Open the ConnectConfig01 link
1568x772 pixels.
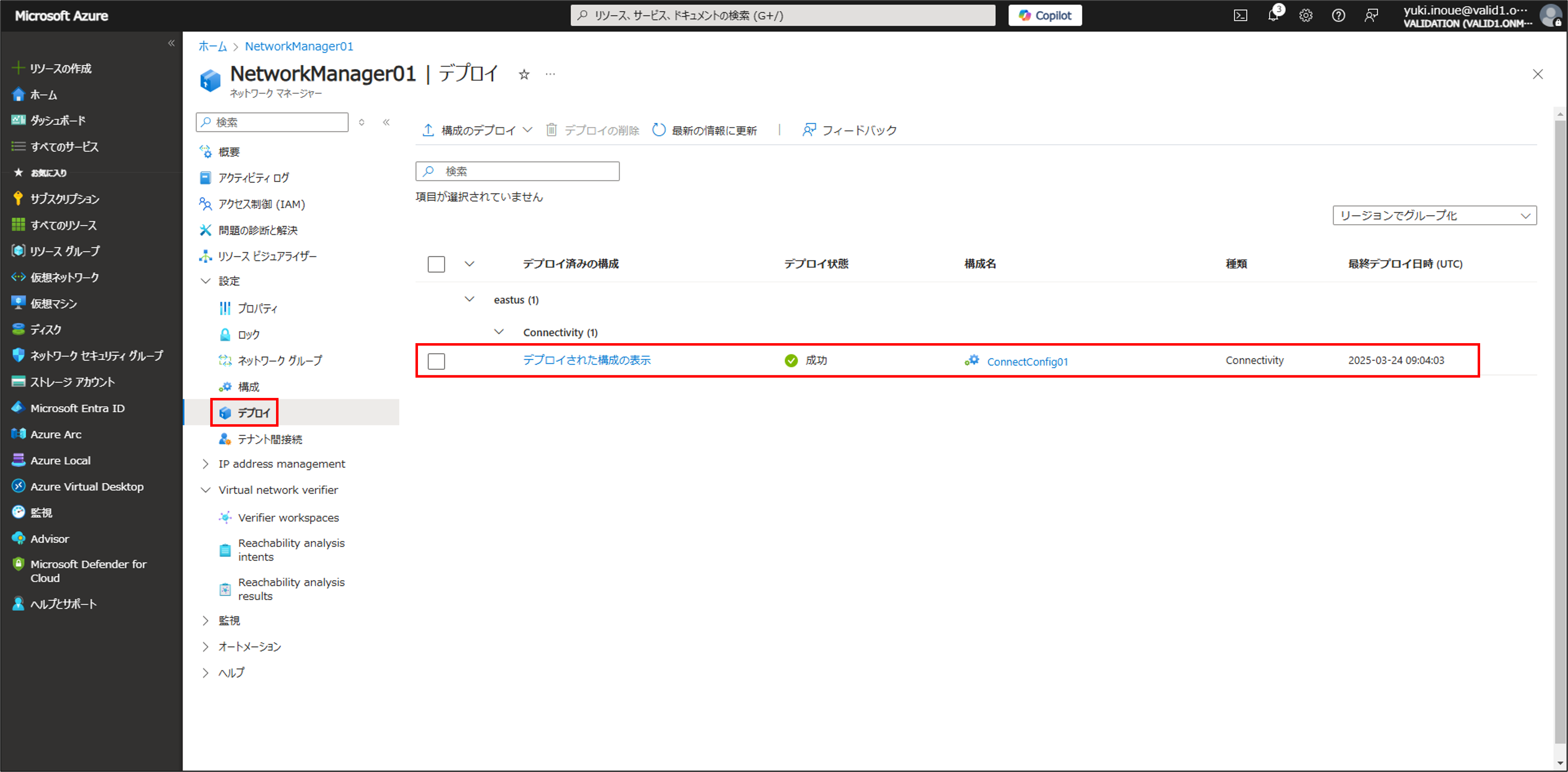pos(1027,362)
